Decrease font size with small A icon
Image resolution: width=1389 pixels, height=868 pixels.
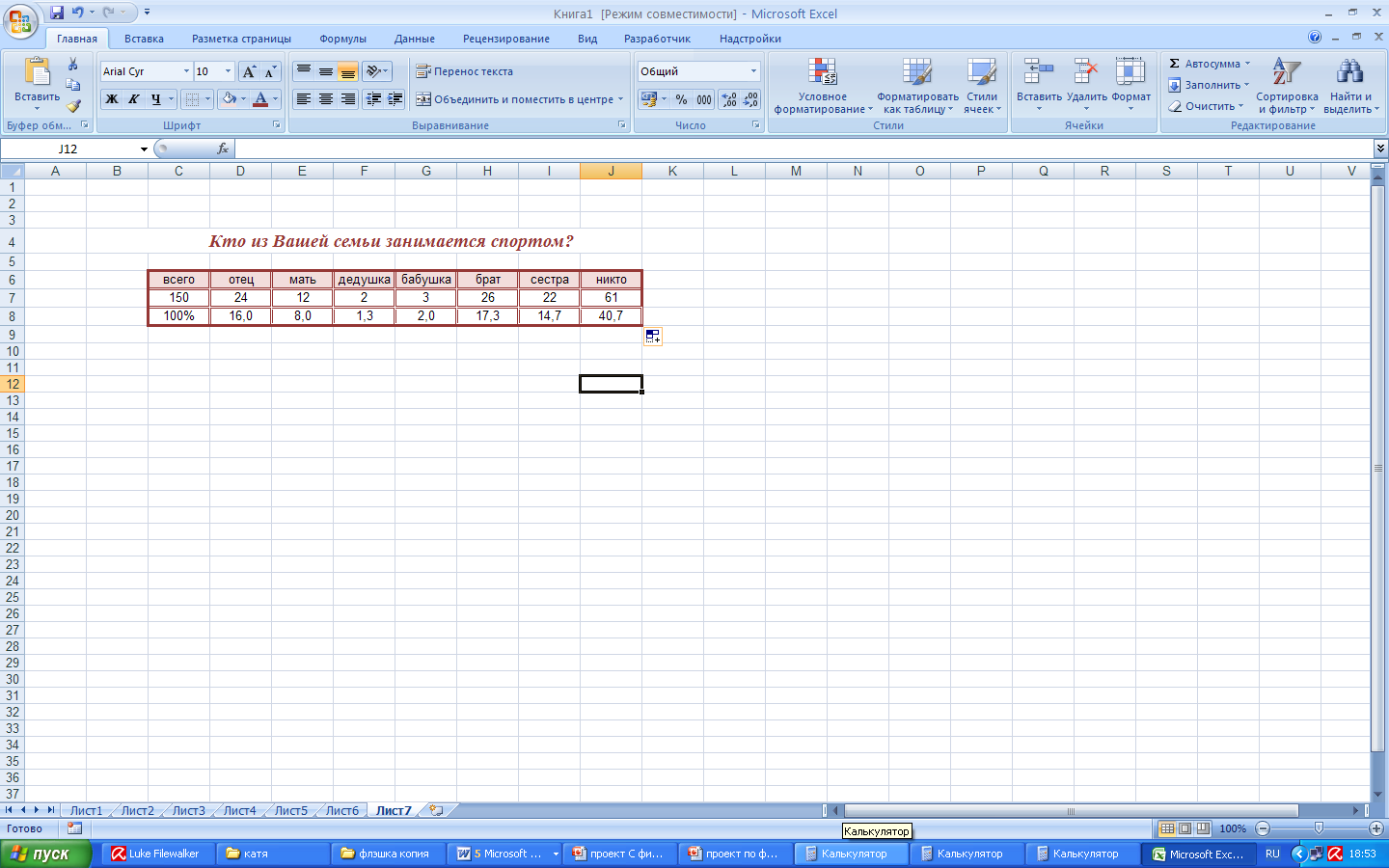[x=270, y=71]
